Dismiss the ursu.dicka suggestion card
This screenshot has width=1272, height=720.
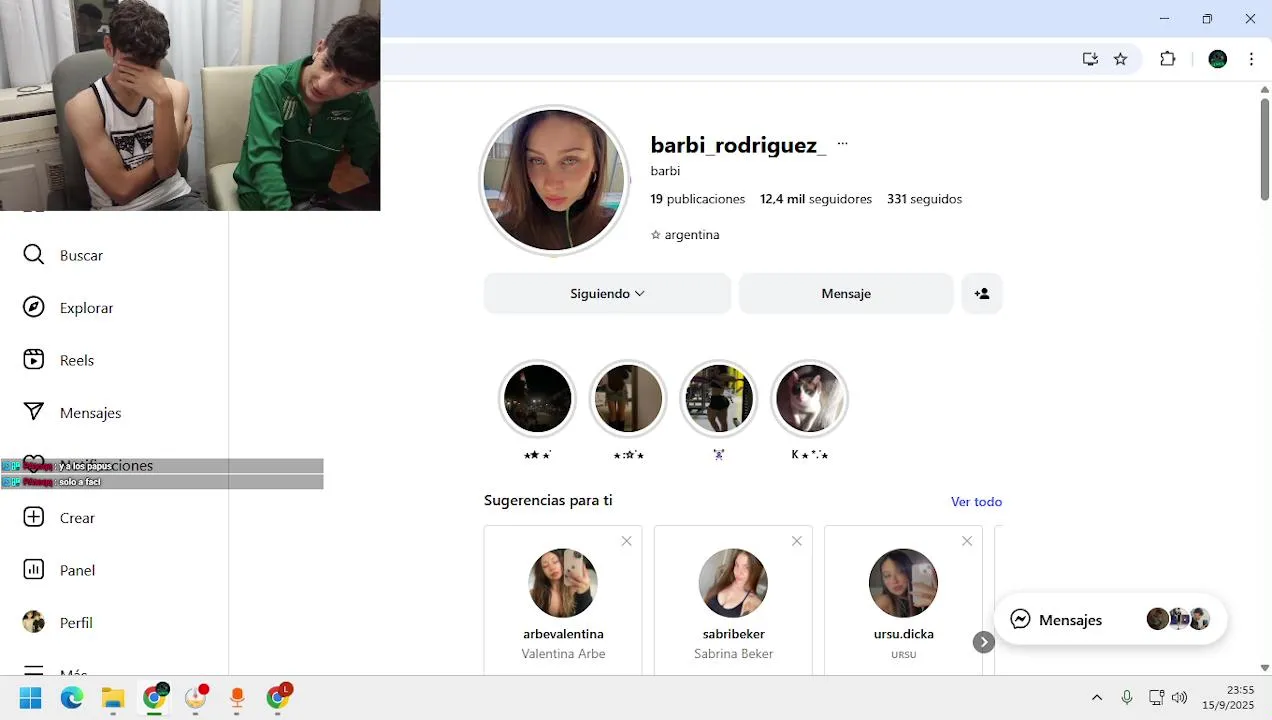pos(967,541)
